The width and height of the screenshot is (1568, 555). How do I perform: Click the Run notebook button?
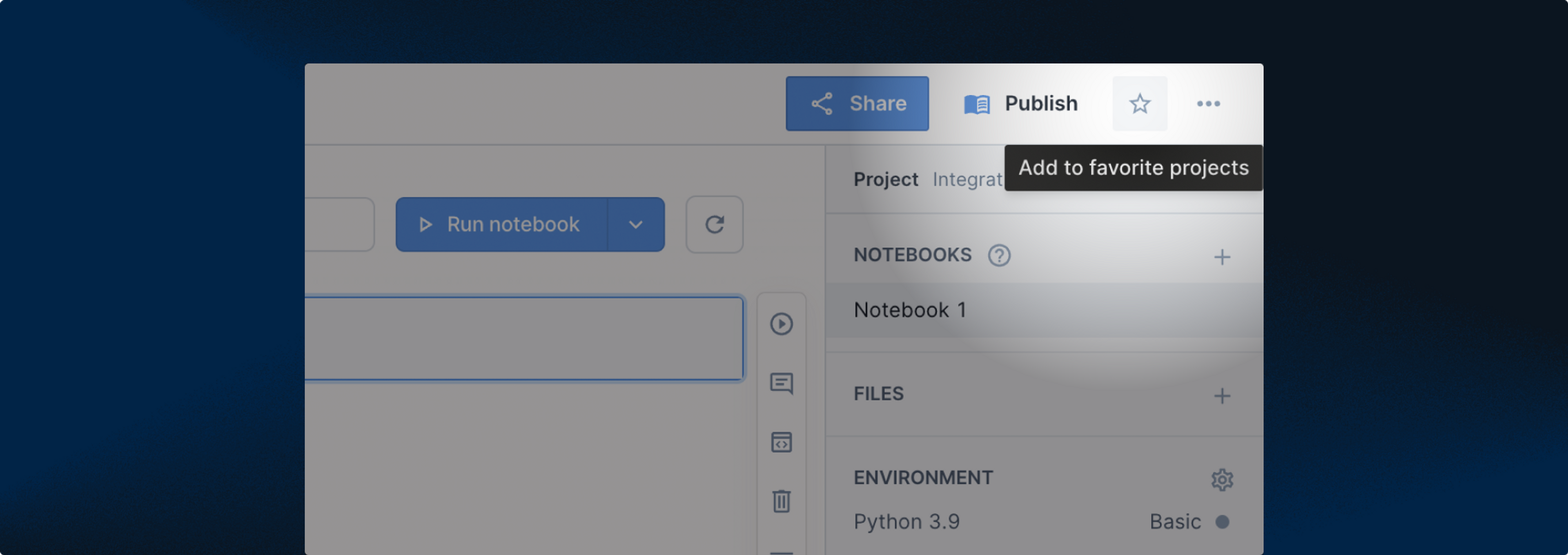pyautogui.click(x=501, y=224)
